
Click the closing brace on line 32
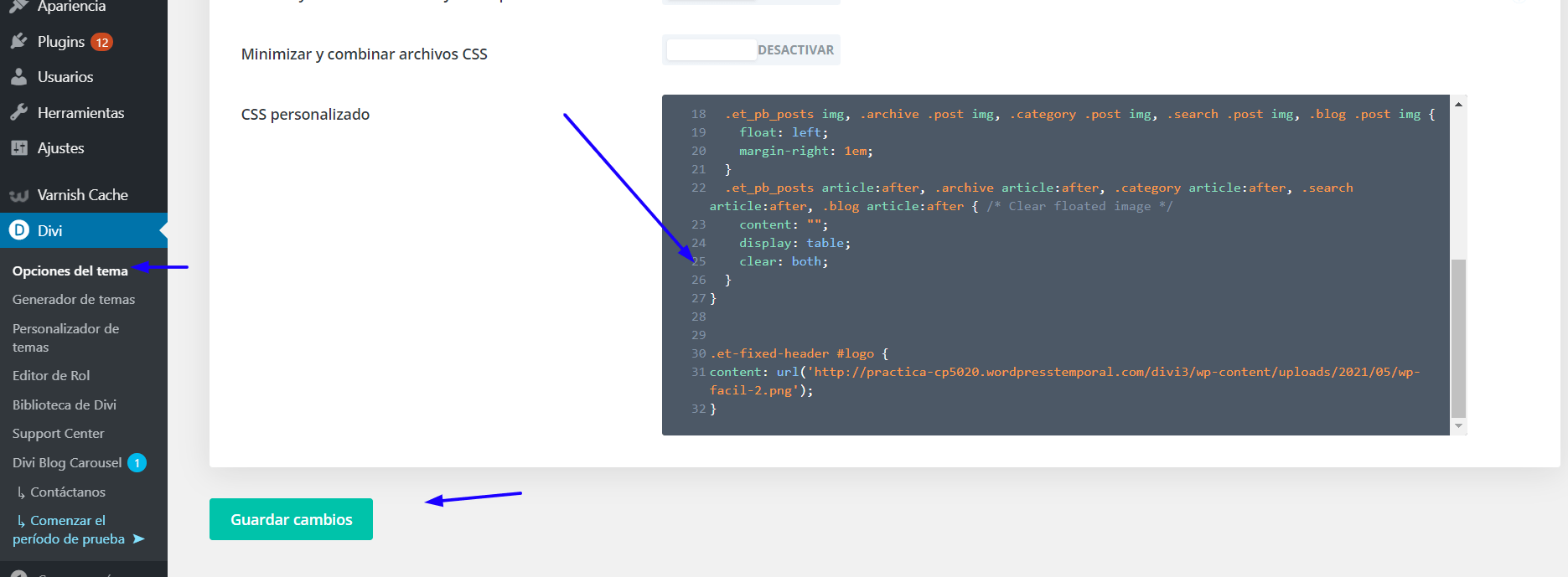[713, 409]
